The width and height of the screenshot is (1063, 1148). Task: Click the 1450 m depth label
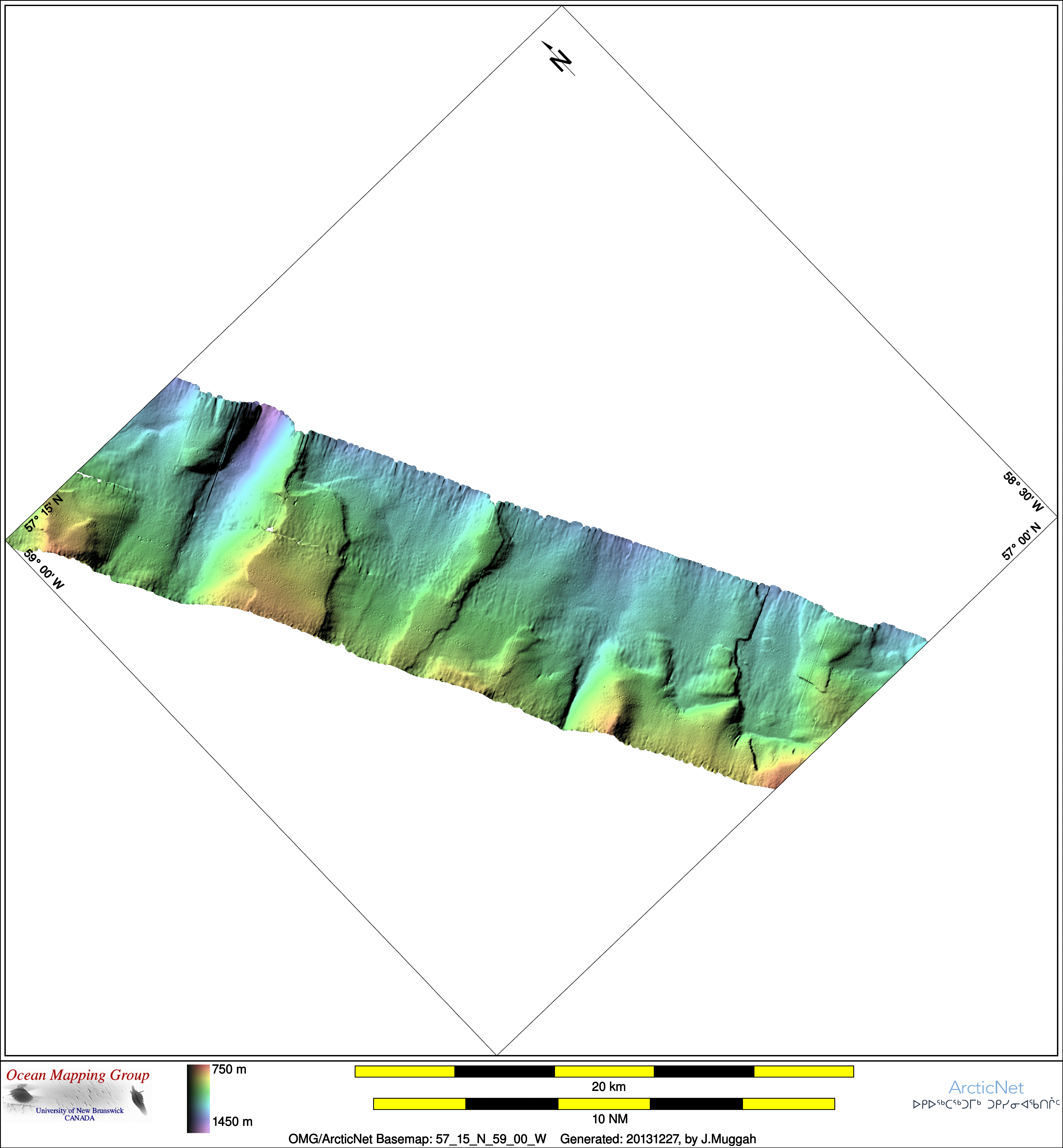tap(232, 1122)
